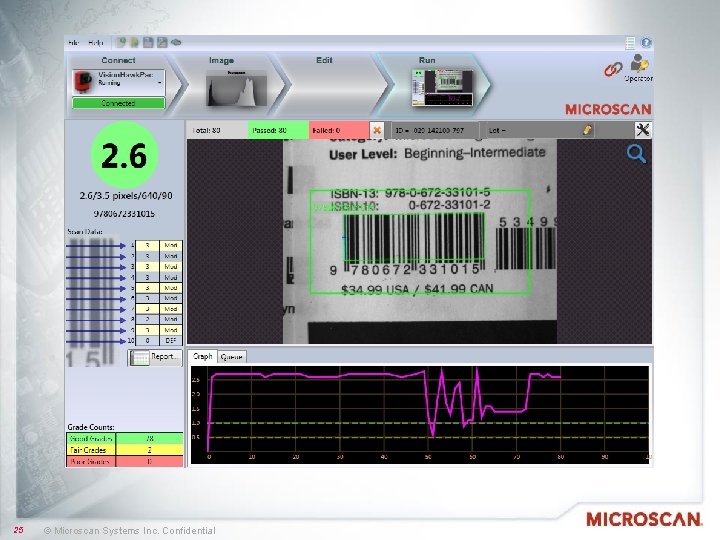Click the green Passed: 80 counter
Image resolution: width=720 pixels, height=540 pixels.
click(278, 130)
